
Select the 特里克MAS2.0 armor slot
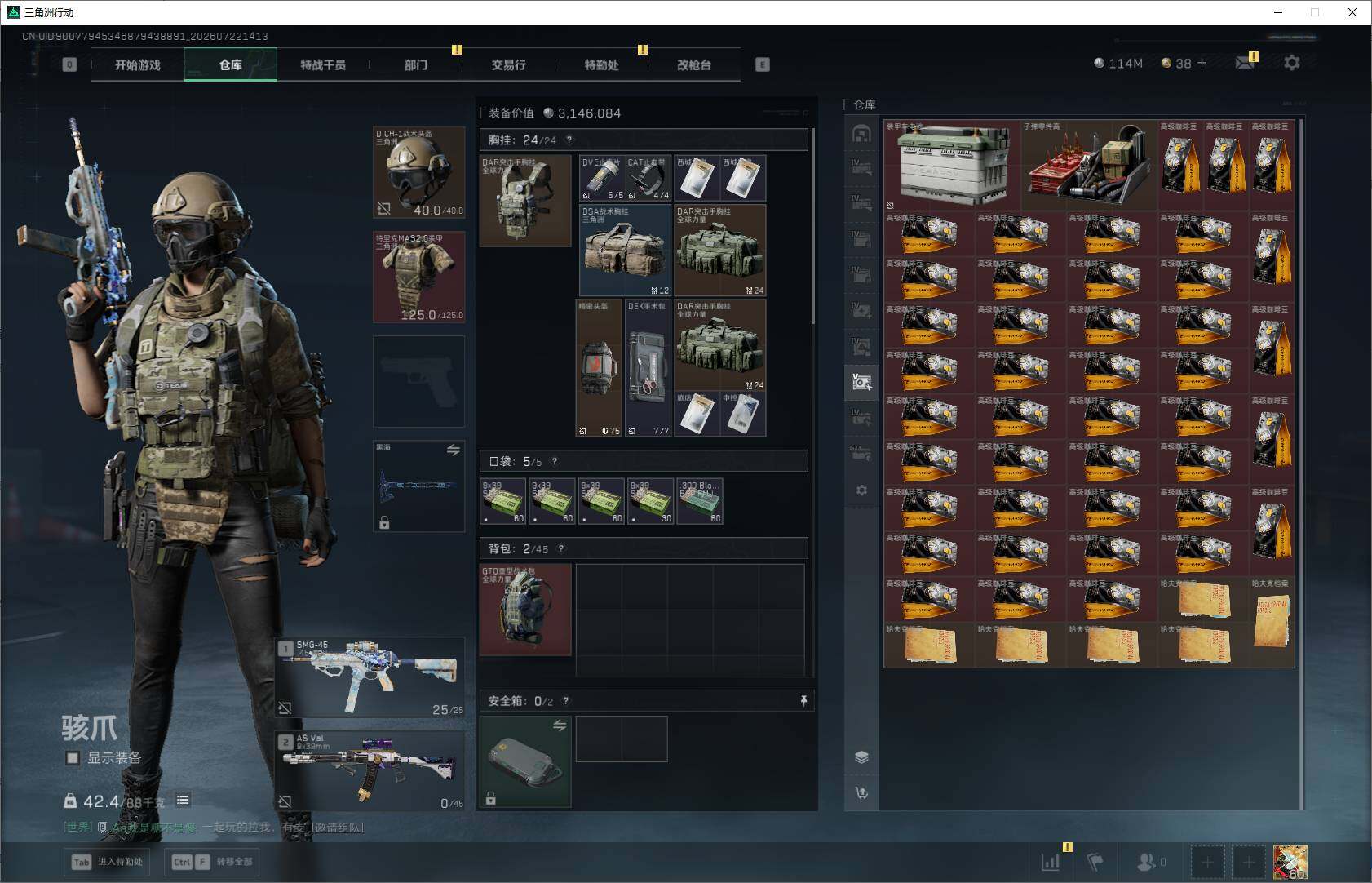pyautogui.click(x=419, y=277)
